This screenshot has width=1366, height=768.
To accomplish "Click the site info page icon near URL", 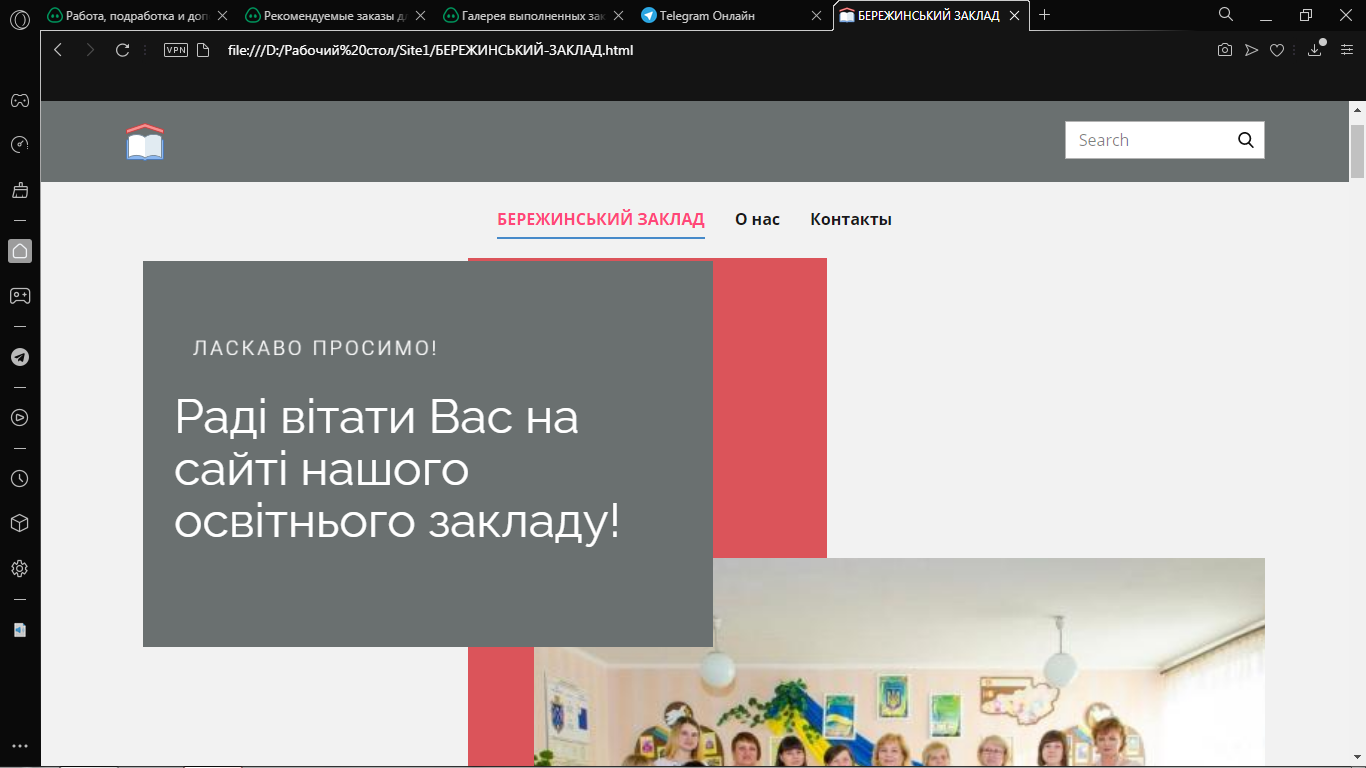I will click(203, 50).
